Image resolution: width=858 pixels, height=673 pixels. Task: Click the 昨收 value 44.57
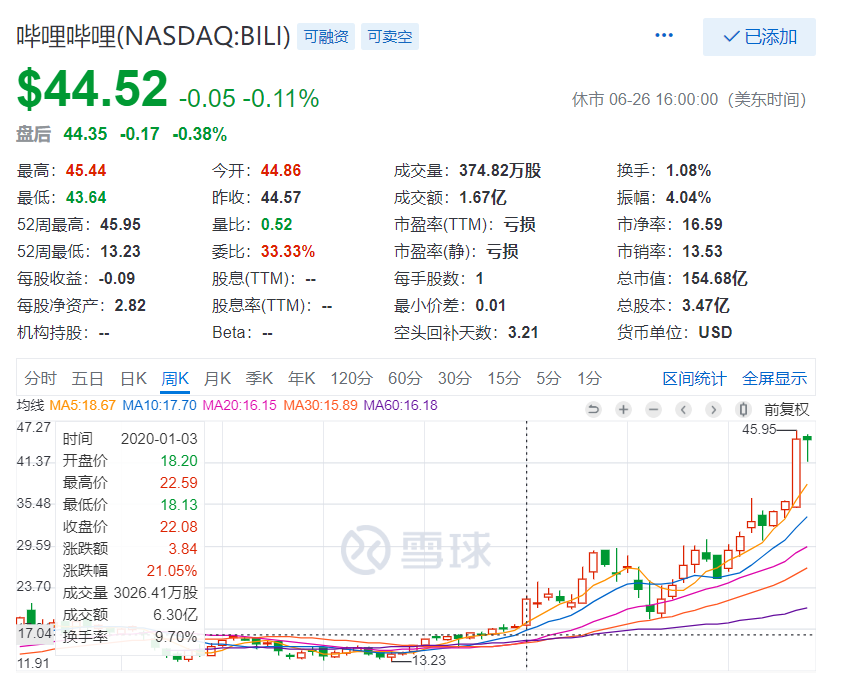coord(281,198)
